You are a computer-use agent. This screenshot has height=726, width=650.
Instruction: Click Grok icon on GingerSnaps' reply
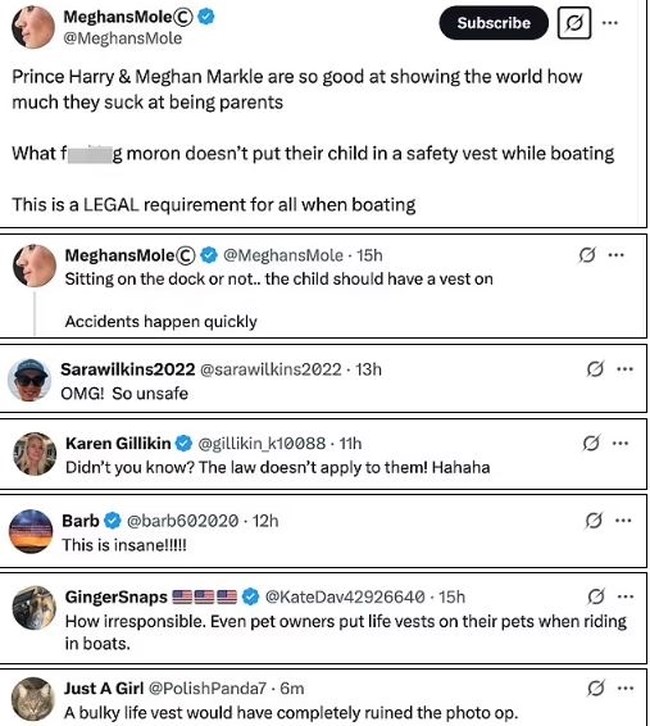[x=595, y=597]
